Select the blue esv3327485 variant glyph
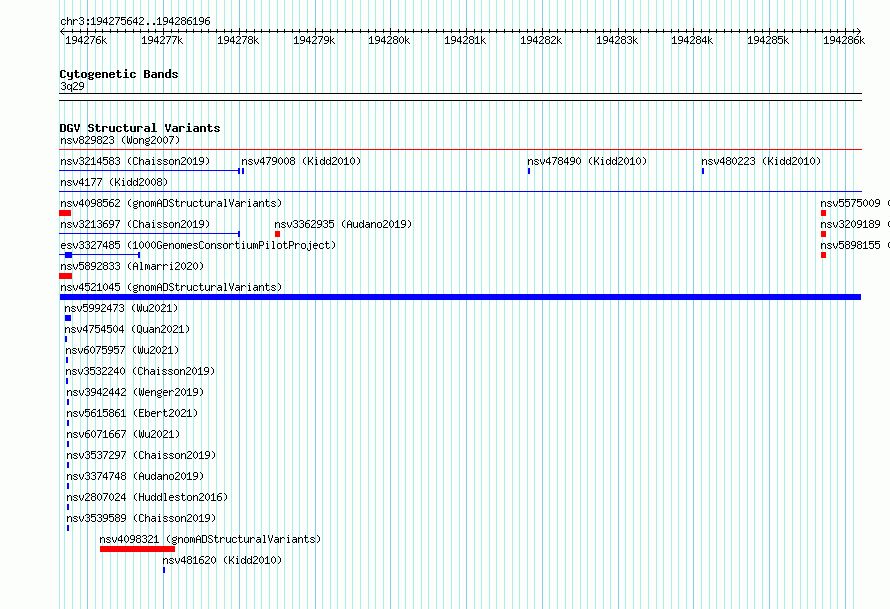 tap(100, 255)
